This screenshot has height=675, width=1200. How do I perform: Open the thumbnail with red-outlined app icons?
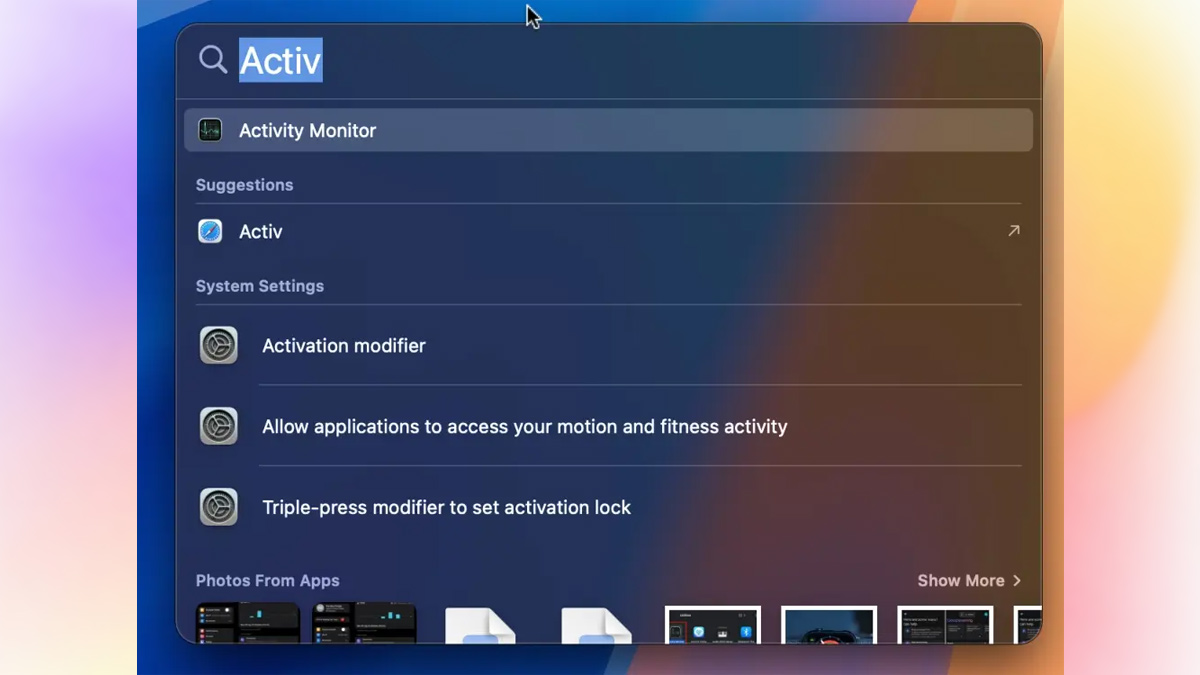713,625
